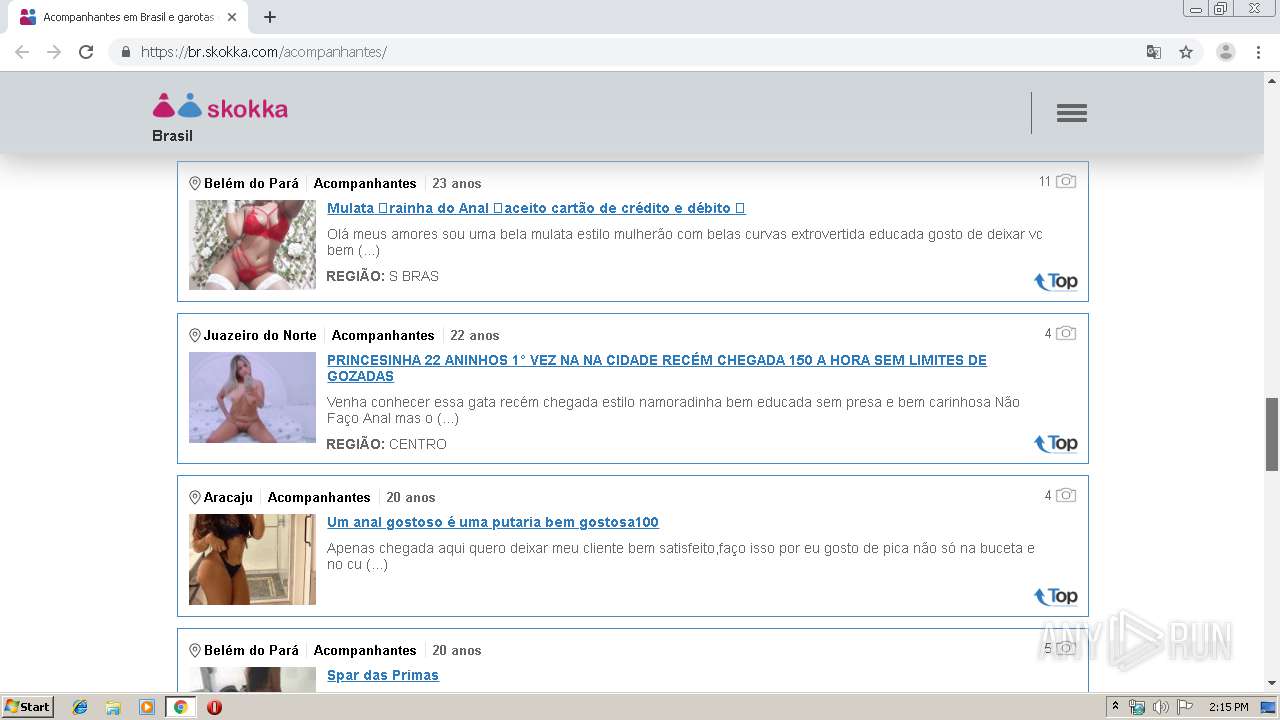Image resolution: width=1280 pixels, height=720 pixels.
Task: Click Juazeiro do Norte city label
Action: 260,335
